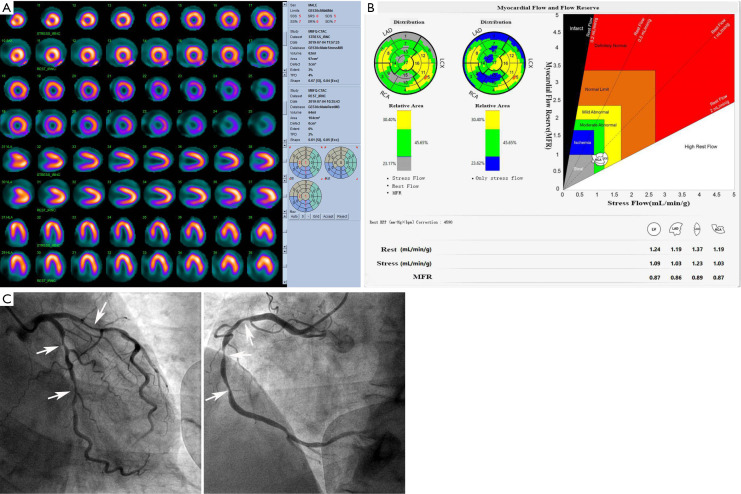Click top-left polar map in panel A
Viewport: 741px width, 494px height.
point(305,162)
